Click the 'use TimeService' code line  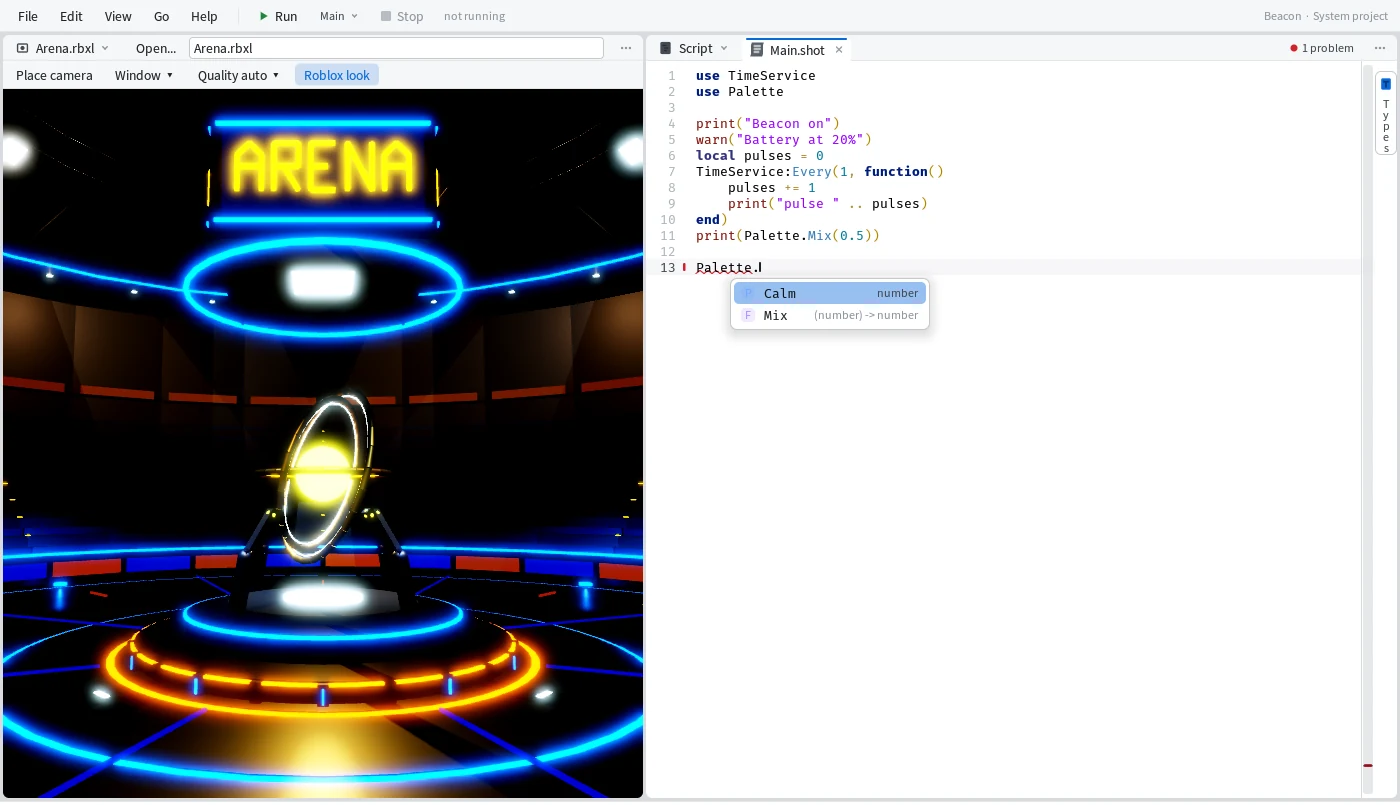756,75
